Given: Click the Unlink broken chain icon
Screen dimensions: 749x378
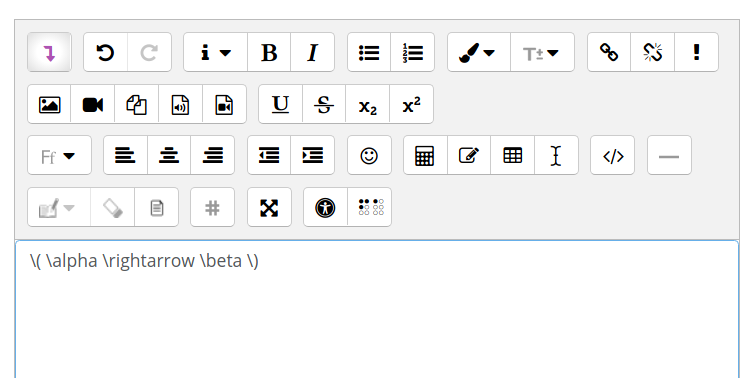Looking at the screenshot, I should click(x=653, y=52).
